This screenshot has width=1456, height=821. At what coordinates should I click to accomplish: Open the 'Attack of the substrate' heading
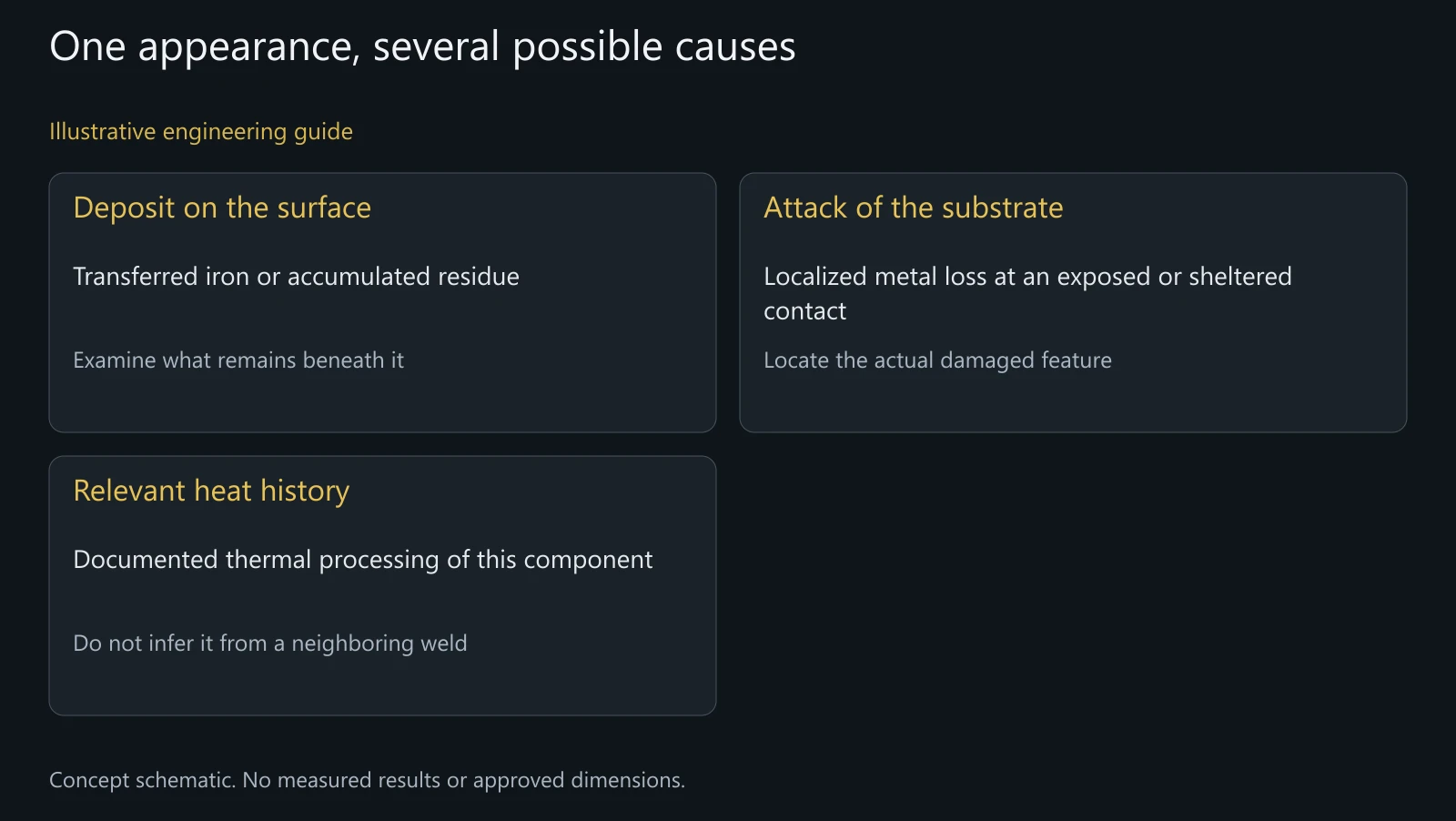914,208
